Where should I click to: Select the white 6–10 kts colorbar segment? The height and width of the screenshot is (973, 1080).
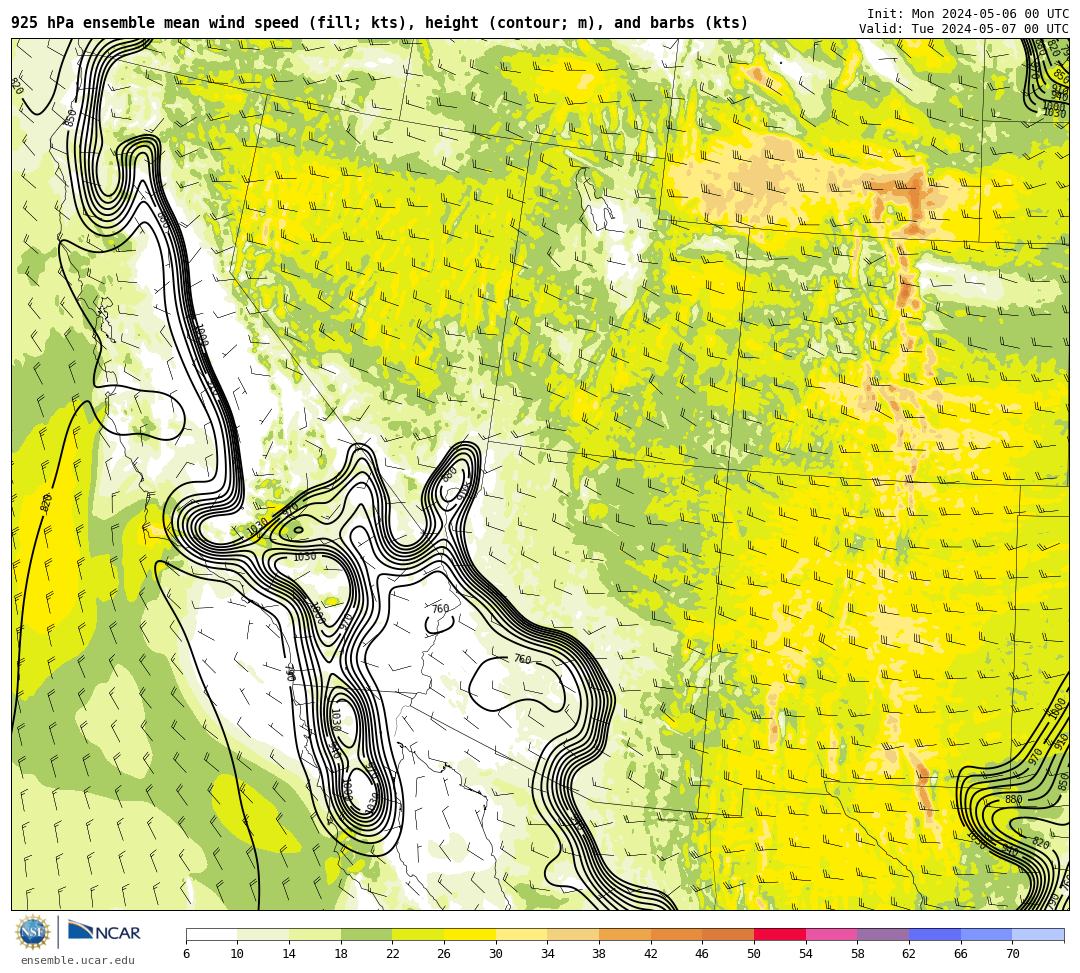(x=211, y=935)
